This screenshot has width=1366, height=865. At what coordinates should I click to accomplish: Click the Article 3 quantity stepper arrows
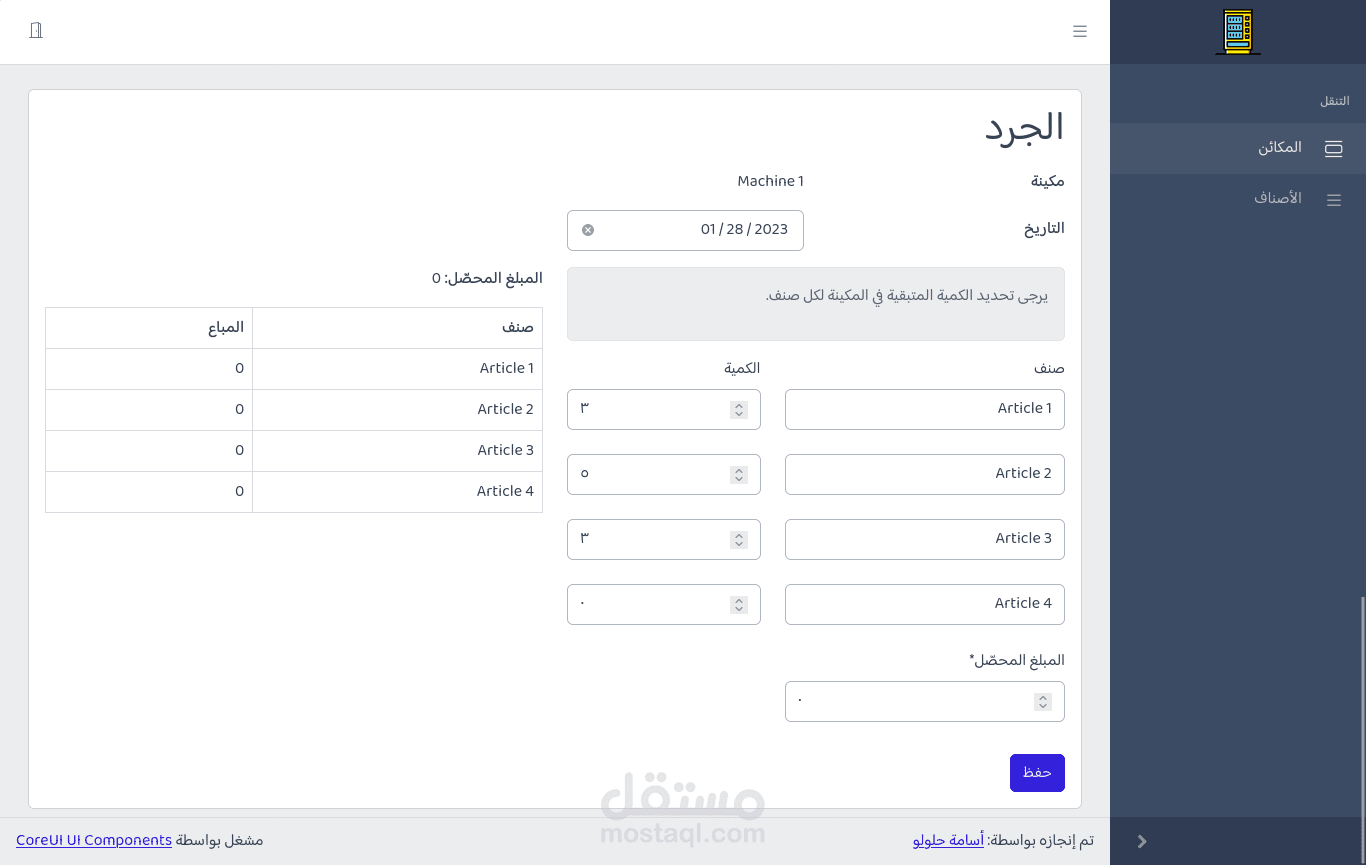[x=739, y=539]
